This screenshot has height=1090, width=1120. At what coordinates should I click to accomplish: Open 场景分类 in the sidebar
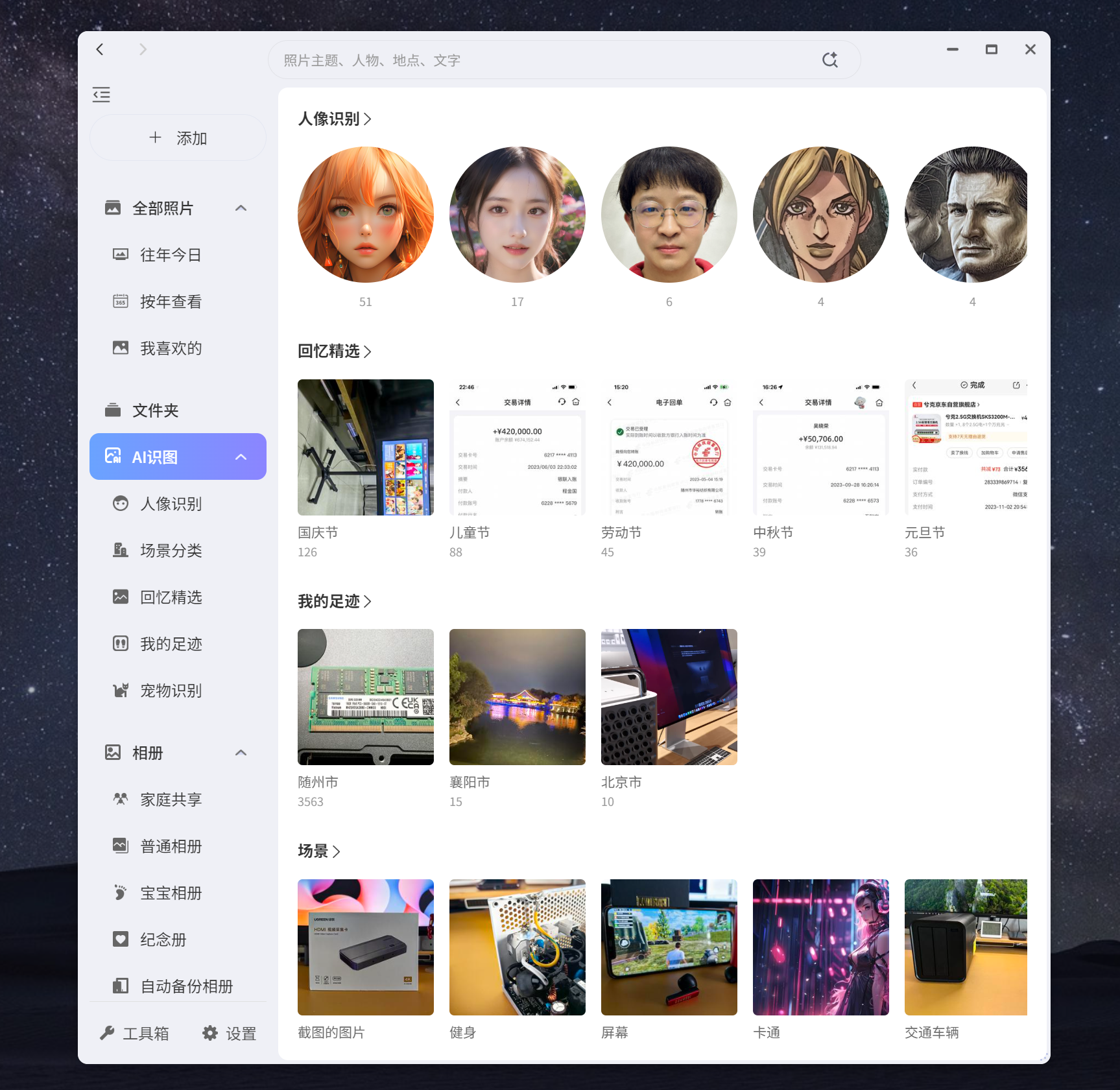178,551
